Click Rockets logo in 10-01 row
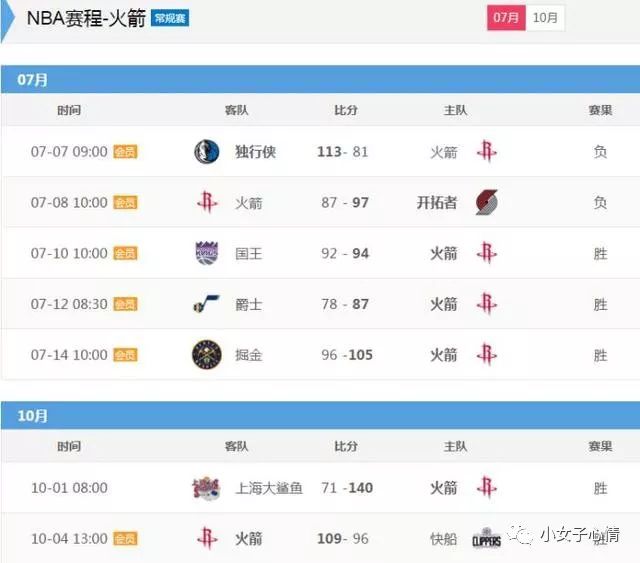640x563 pixels. click(487, 487)
